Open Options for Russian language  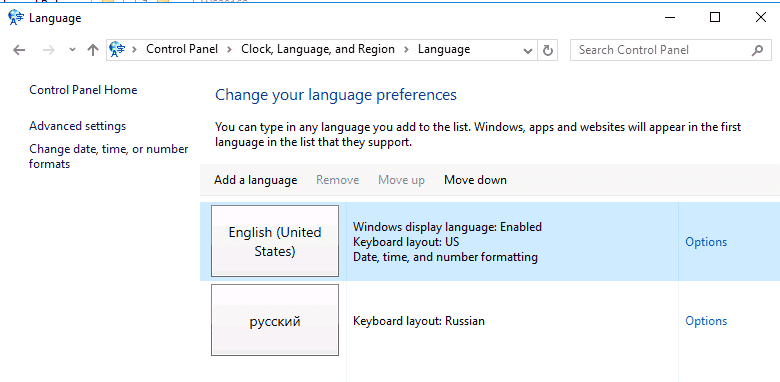pos(706,321)
